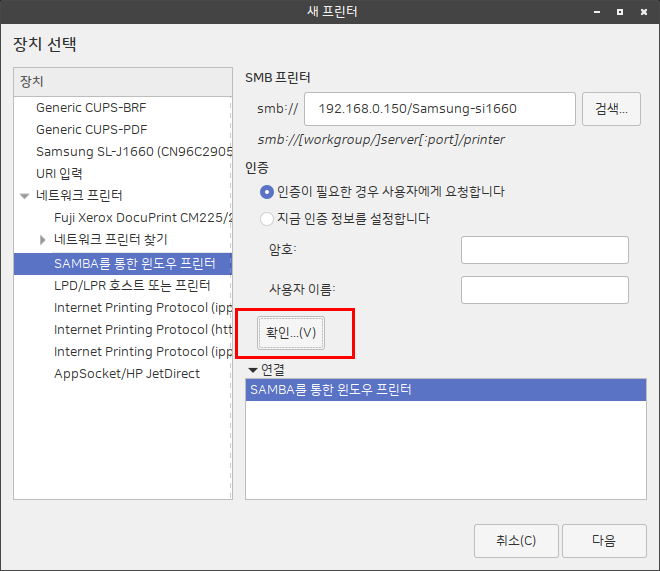Click the 검색... browse button
Image resolution: width=660 pixels, height=571 pixels.
point(611,108)
